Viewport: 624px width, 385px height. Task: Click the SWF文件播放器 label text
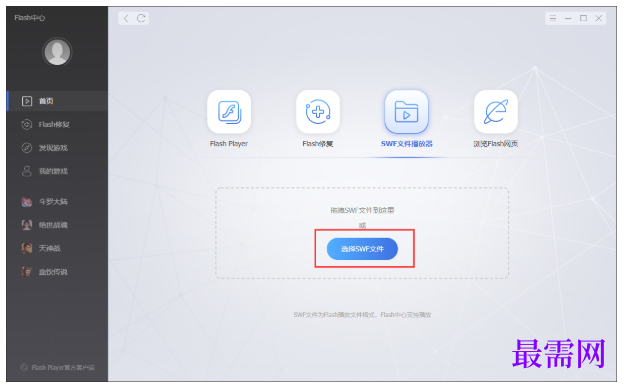tap(406, 144)
